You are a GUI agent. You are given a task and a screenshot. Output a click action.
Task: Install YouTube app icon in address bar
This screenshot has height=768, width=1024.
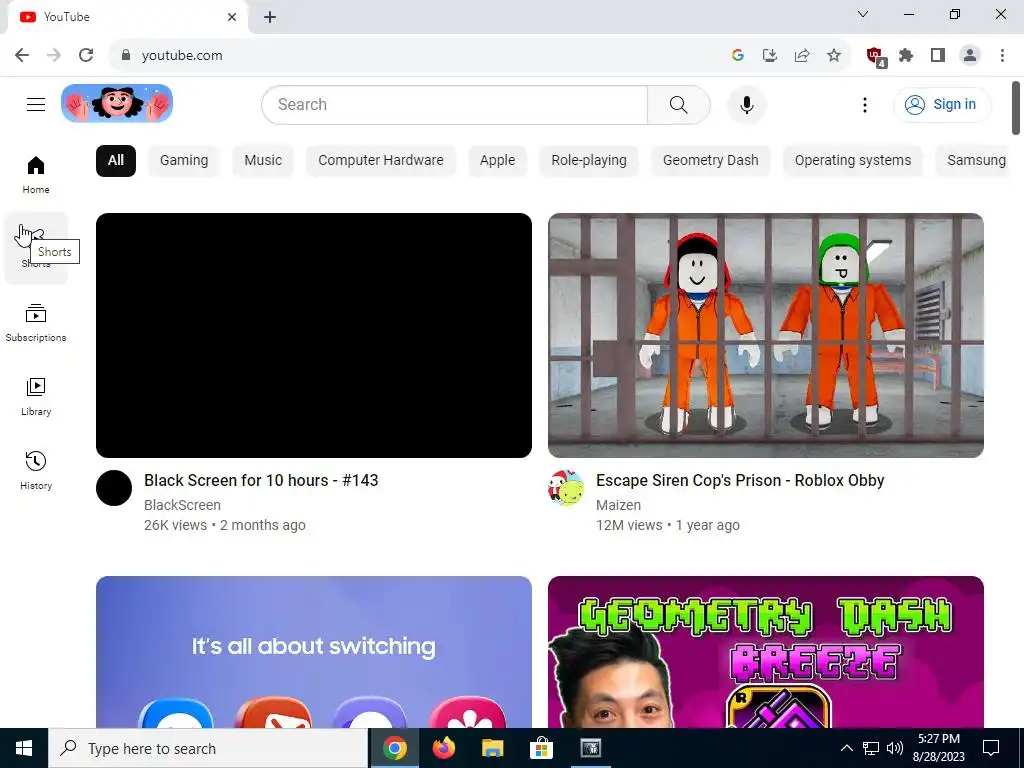point(770,56)
